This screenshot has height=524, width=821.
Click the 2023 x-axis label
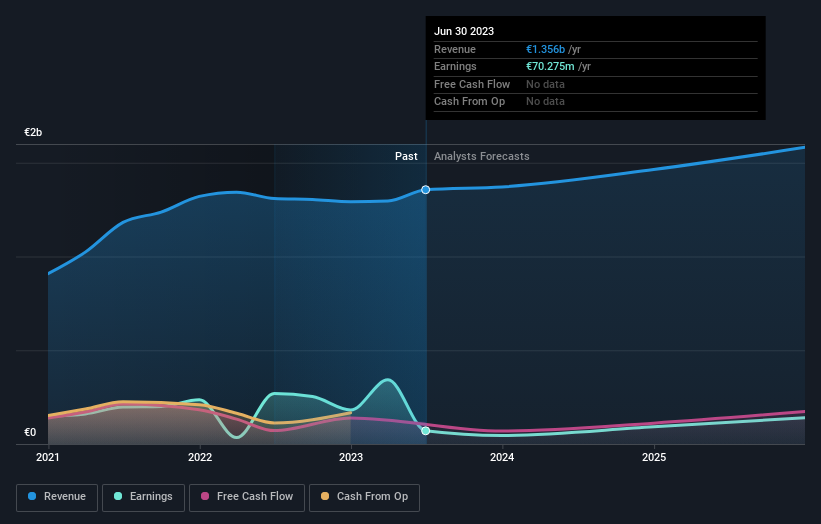click(351, 458)
